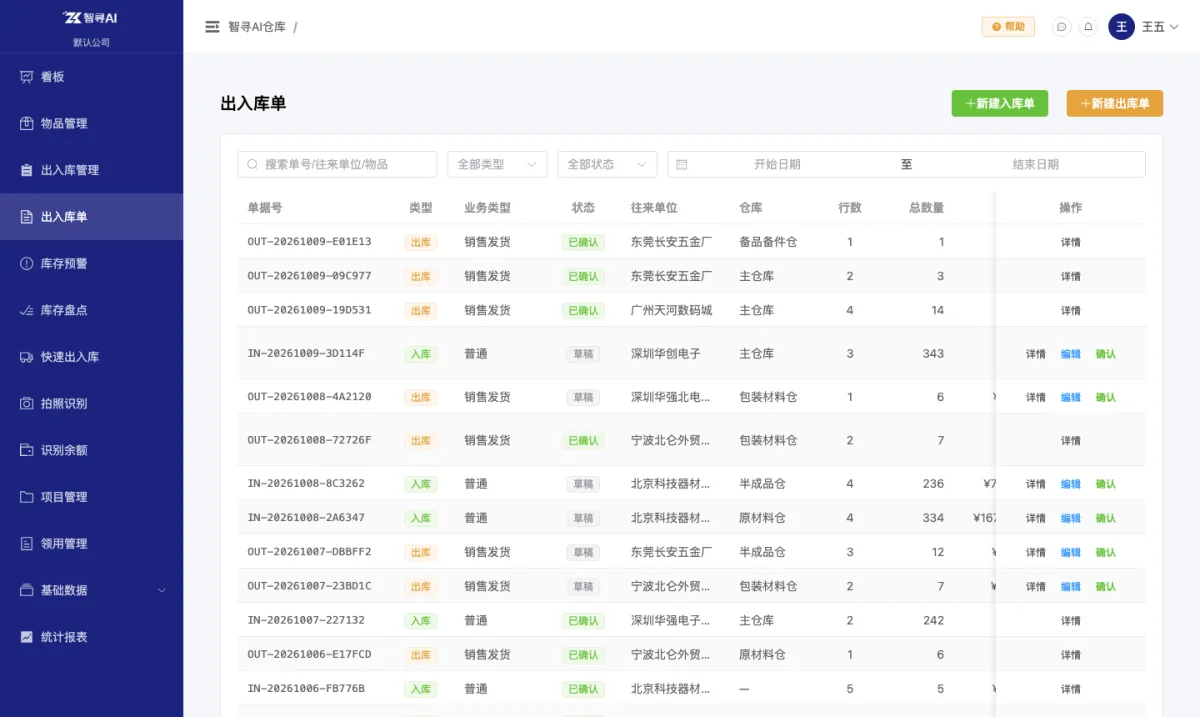Click the 库存预警 warning icon

[x=27, y=264]
